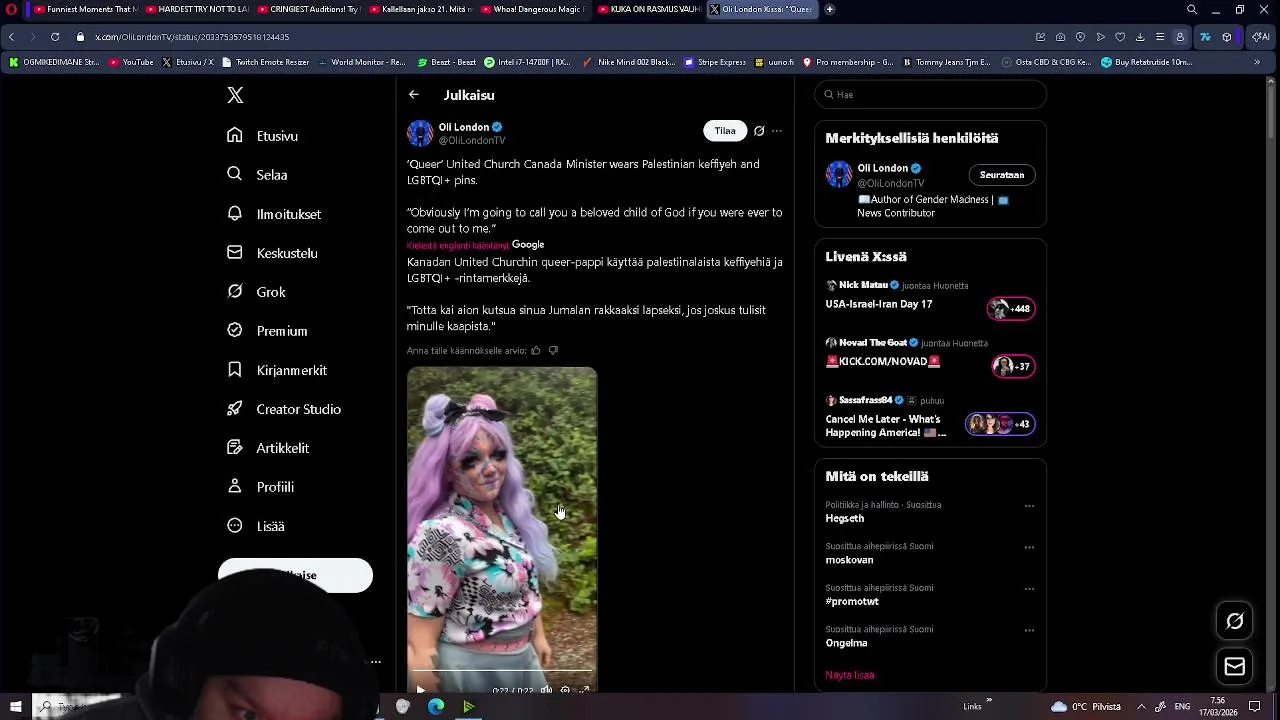Join Nick Matau's USA-Israel-Iran Day 17 space
1280x720 pixels.
click(x=930, y=297)
